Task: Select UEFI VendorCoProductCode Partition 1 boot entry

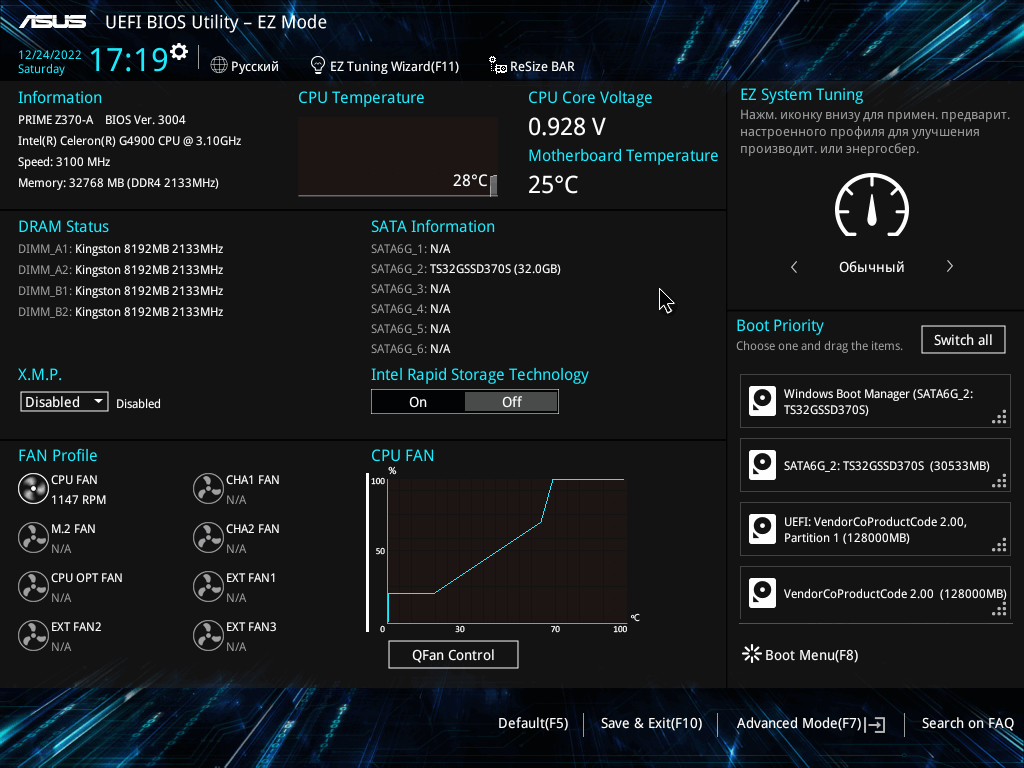Action: pos(875,529)
